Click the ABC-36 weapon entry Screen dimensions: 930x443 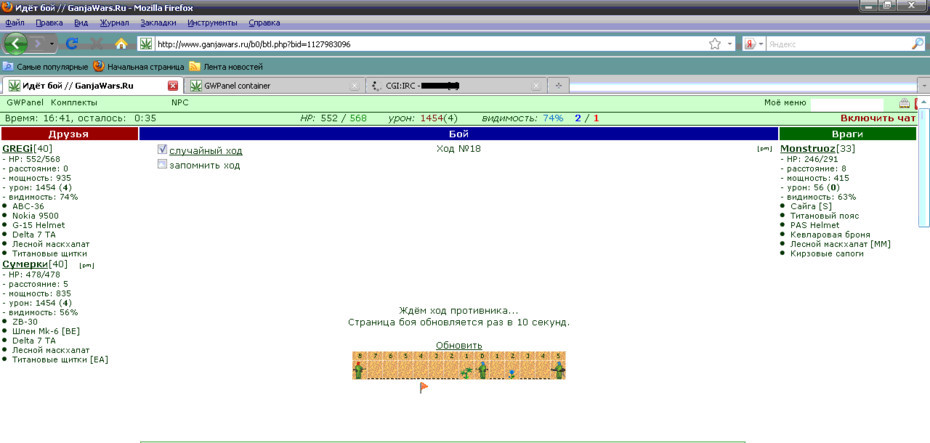coord(28,206)
